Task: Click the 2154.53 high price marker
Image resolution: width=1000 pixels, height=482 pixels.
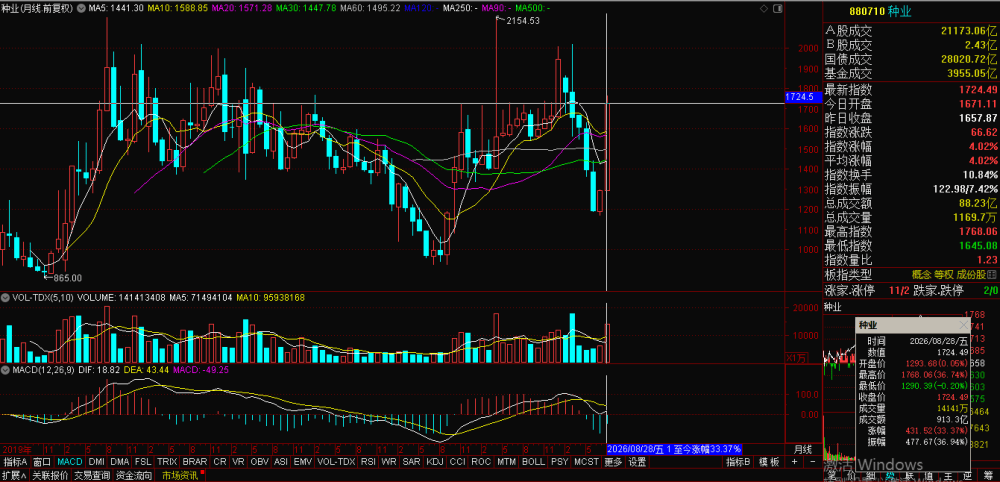Action: point(522,20)
